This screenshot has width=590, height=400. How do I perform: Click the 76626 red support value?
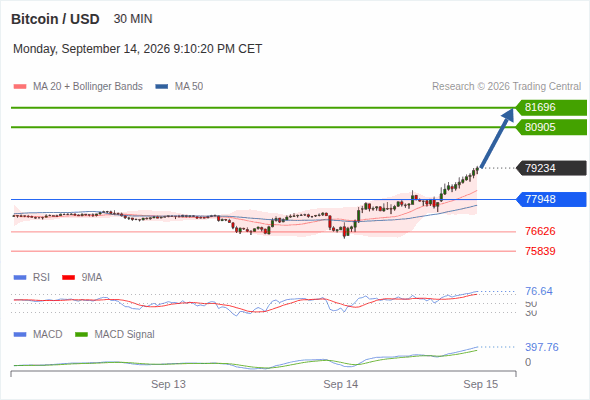point(540,231)
